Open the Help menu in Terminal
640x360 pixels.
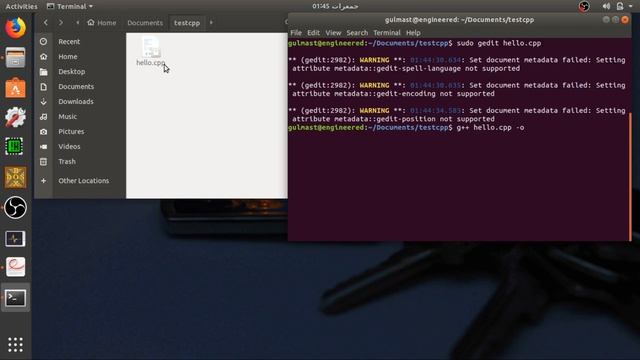(x=413, y=33)
